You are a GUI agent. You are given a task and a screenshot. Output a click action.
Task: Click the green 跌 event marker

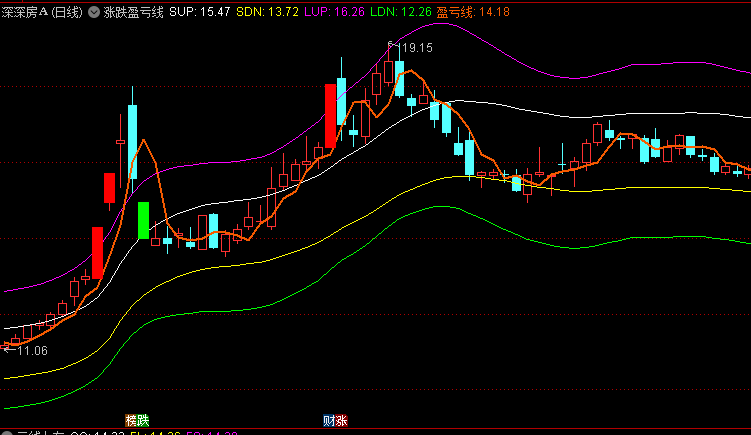click(x=143, y=421)
